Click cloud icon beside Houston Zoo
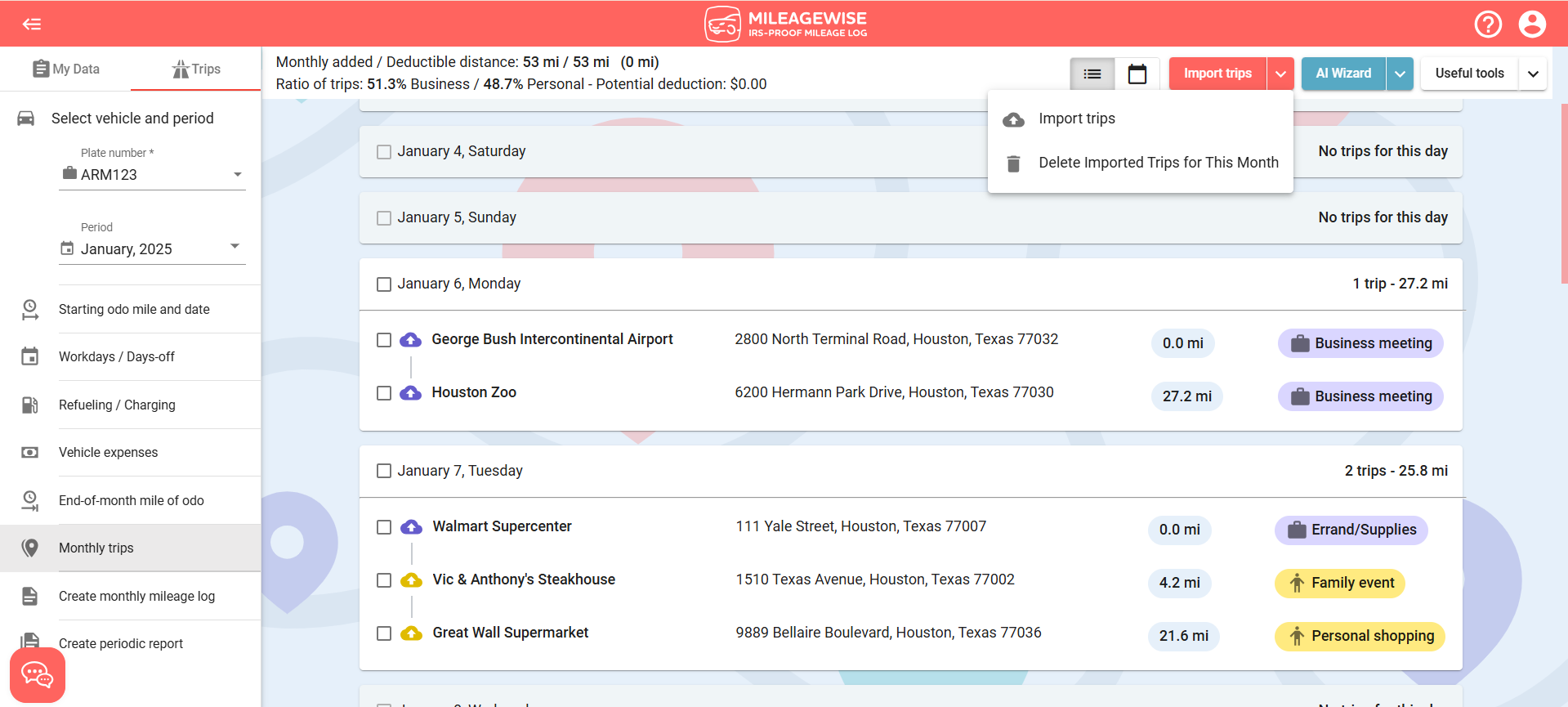 410,392
